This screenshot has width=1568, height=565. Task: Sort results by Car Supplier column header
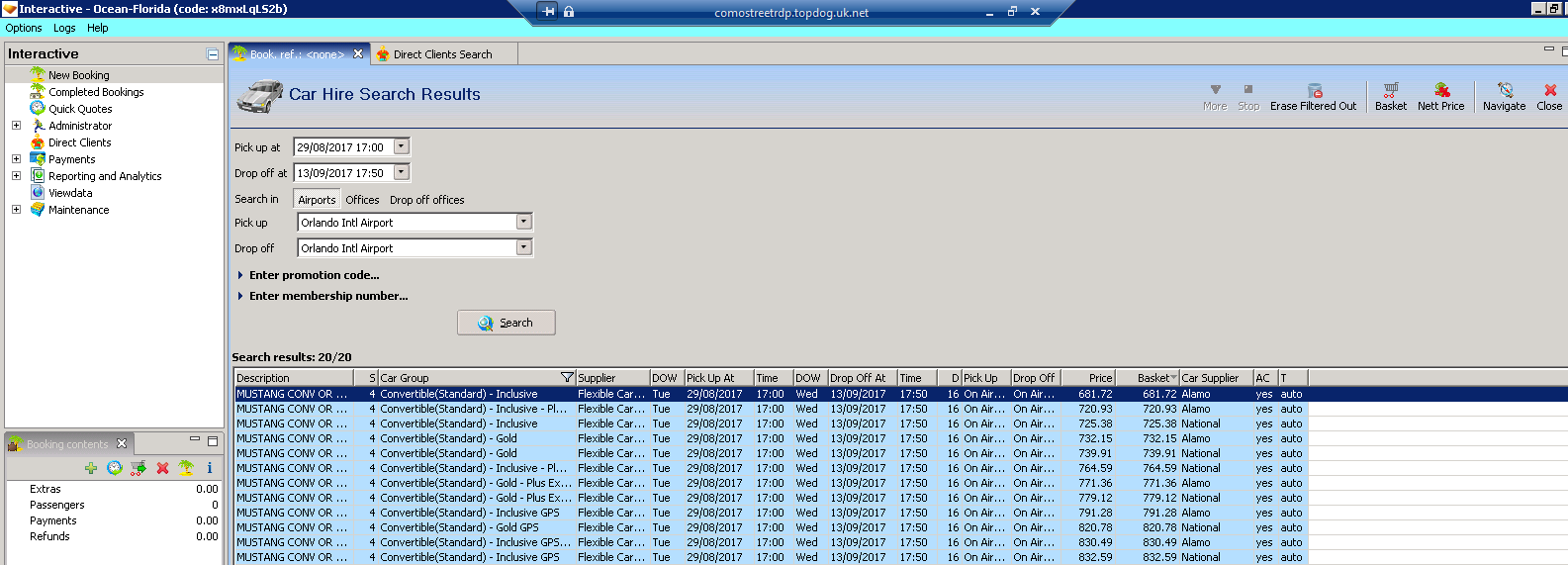click(x=1216, y=377)
